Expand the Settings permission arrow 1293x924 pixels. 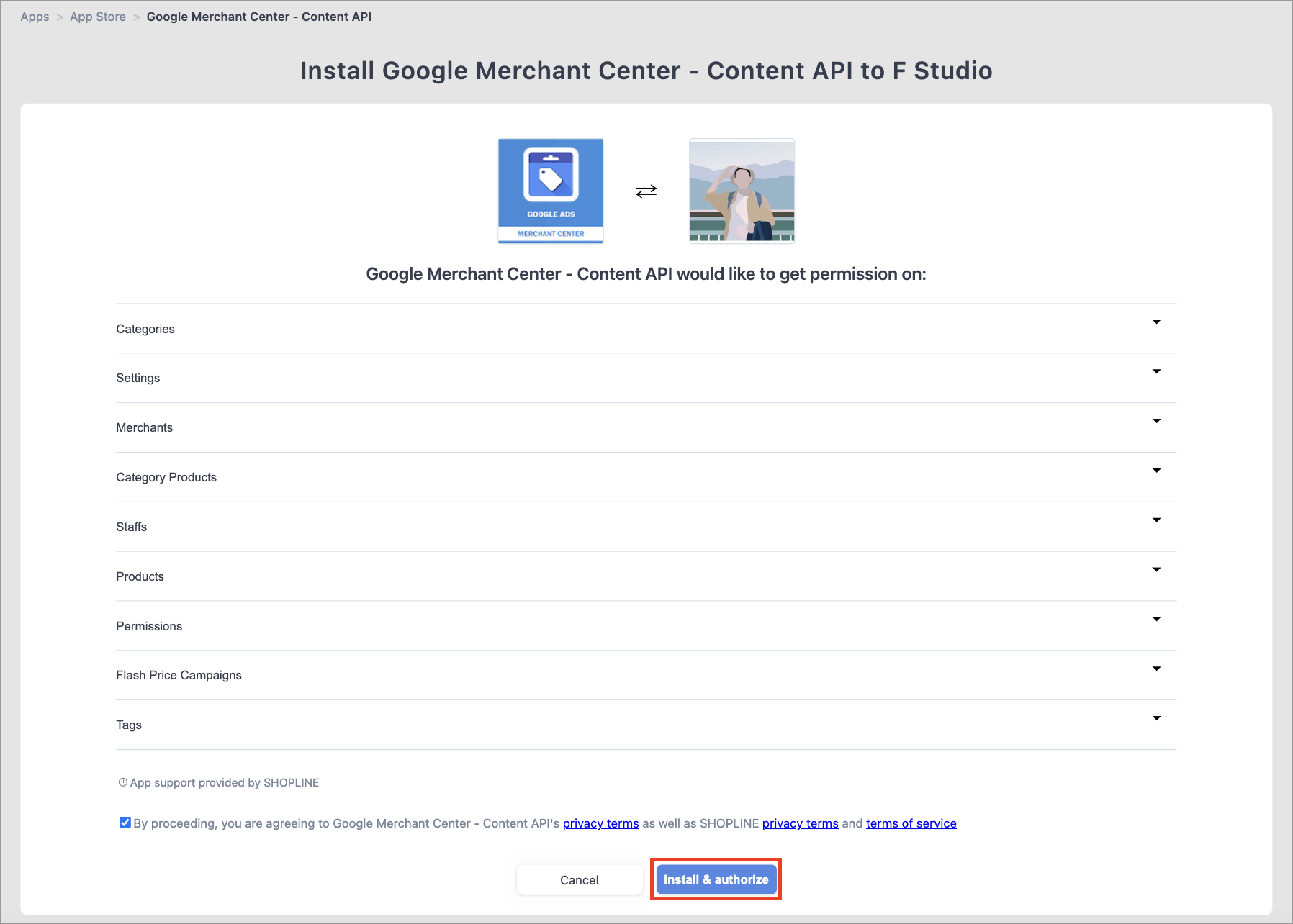tap(1156, 371)
